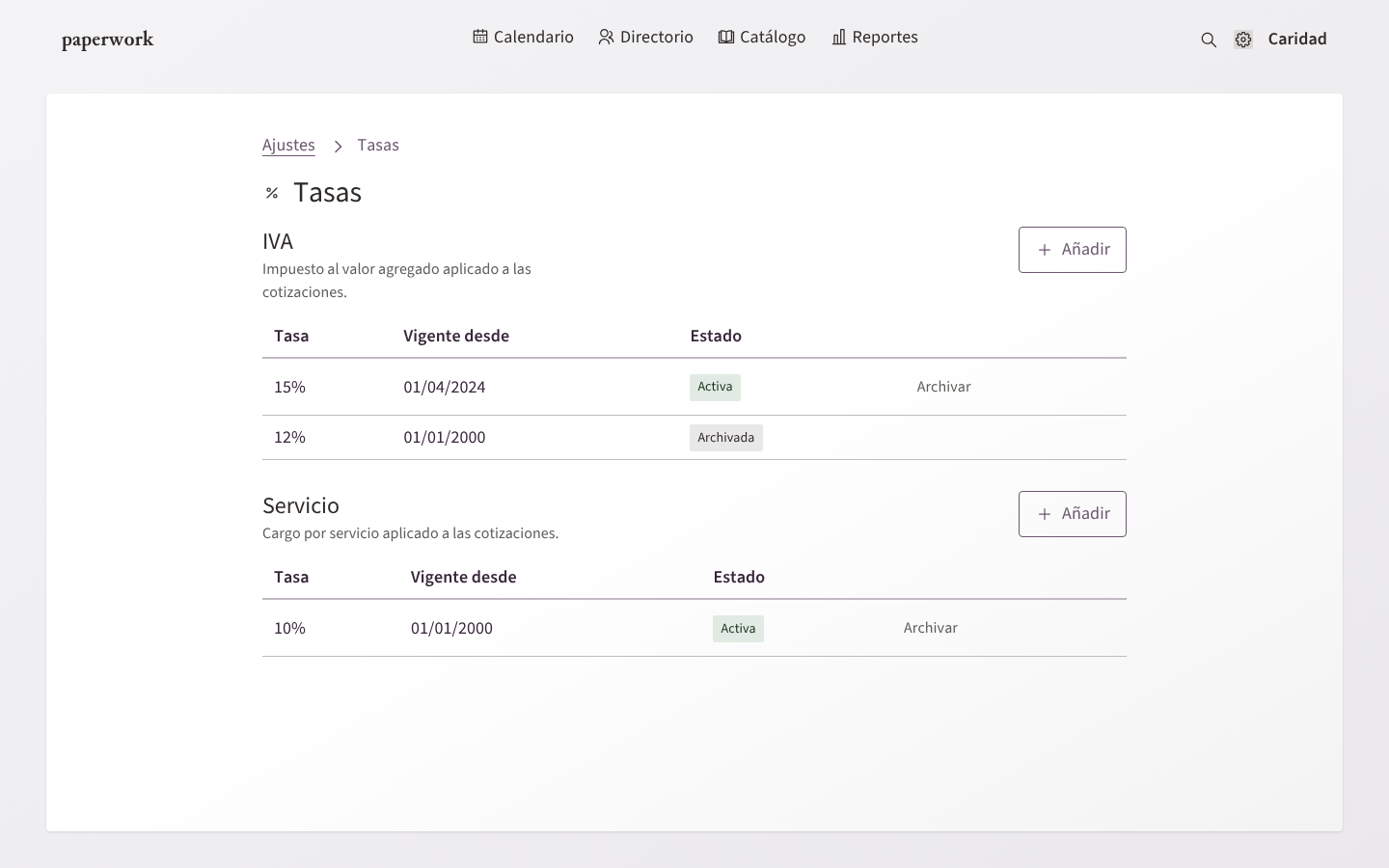Click Estado header in Servicio table
The image size is (1389, 868).
coord(739,577)
